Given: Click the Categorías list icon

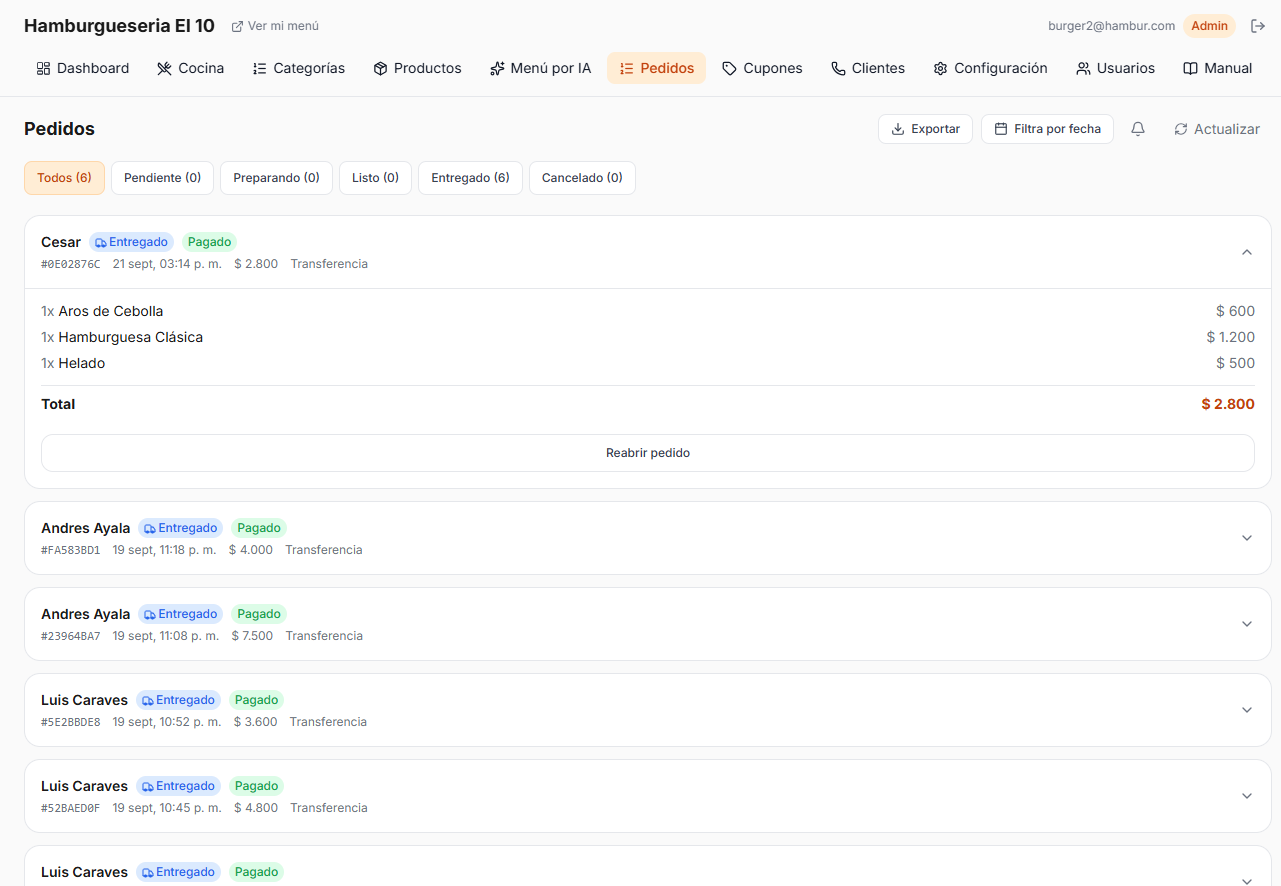Looking at the screenshot, I should coord(259,68).
